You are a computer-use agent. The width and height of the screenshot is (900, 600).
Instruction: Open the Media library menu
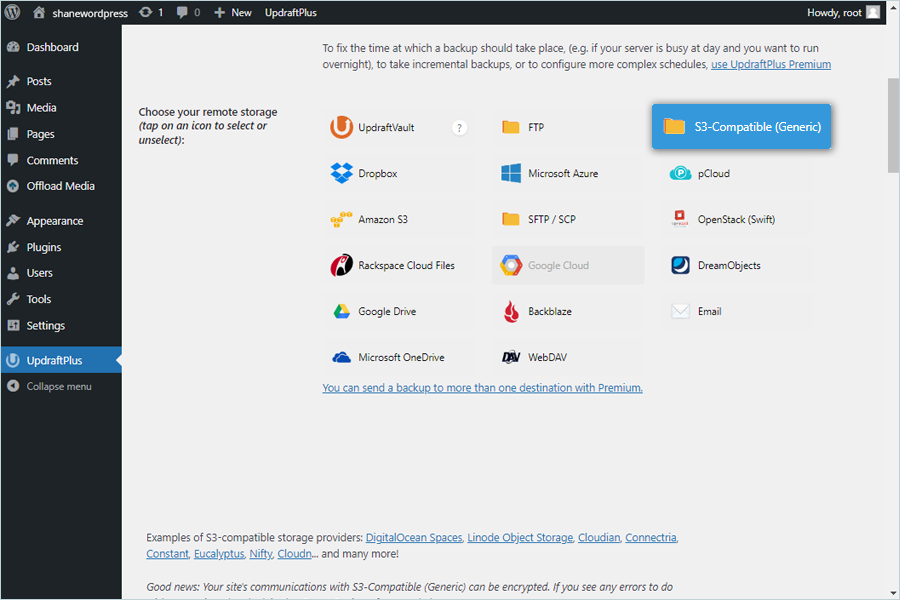click(x=61, y=107)
